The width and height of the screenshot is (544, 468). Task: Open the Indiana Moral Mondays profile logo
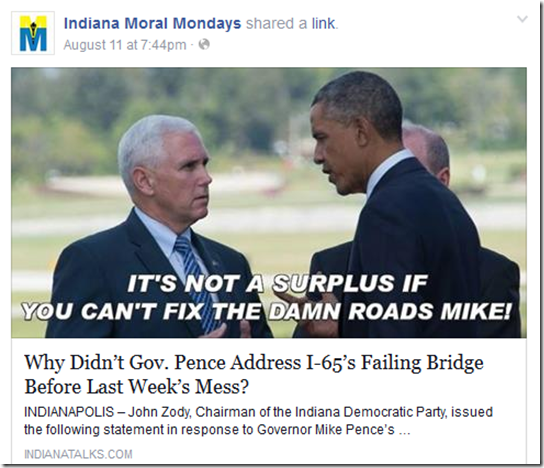tap(33, 33)
